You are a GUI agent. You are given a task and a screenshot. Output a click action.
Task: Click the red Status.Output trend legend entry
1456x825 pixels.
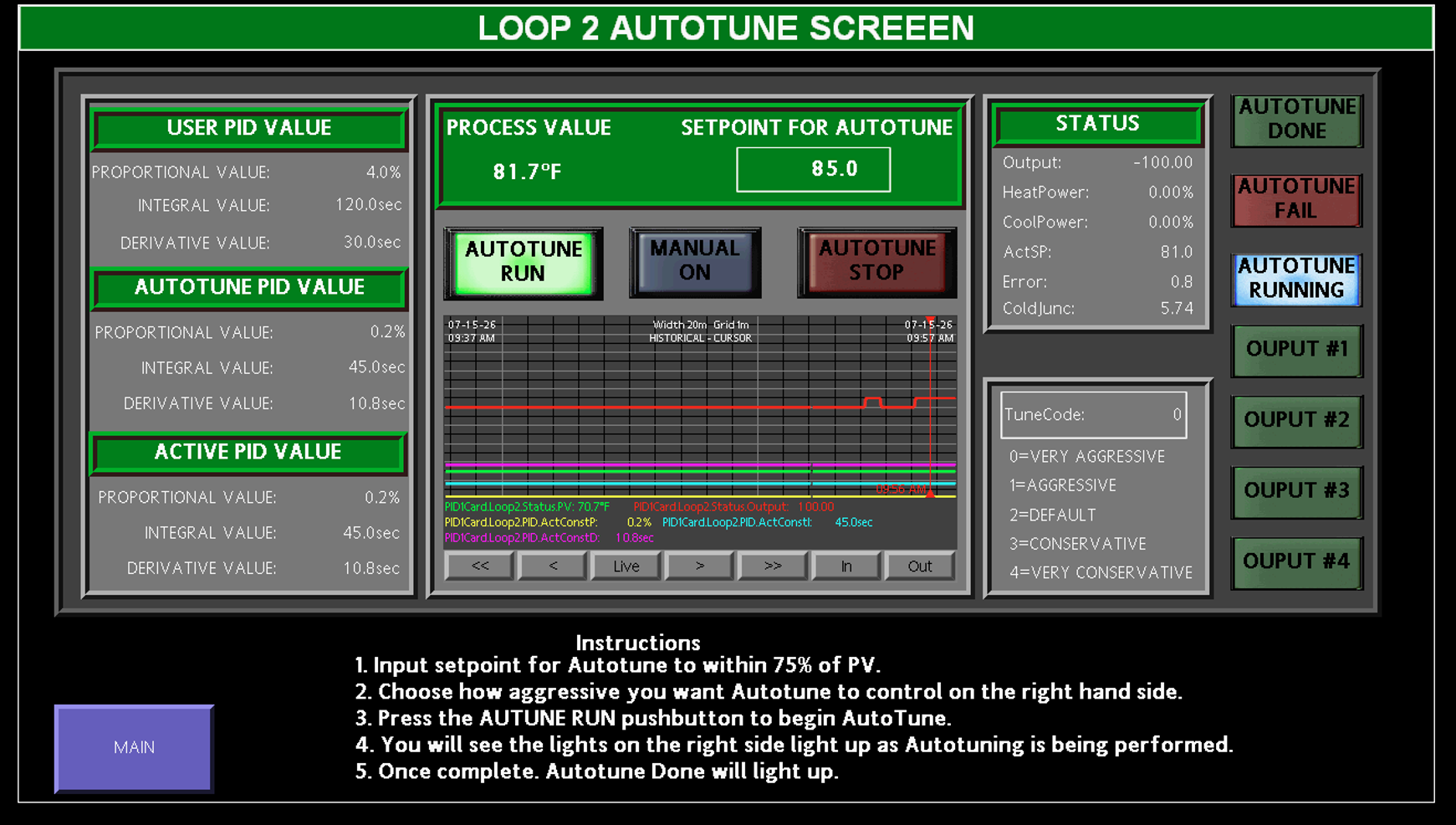tap(733, 506)
